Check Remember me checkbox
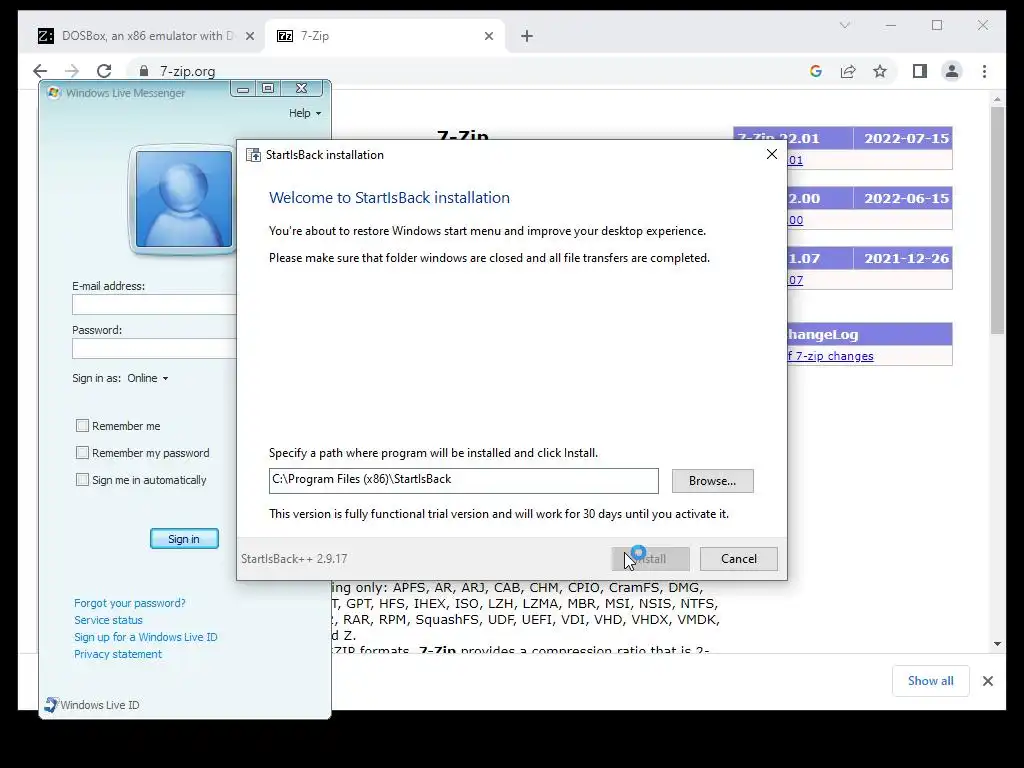This screenshot has width=1024, height=768. 82,426
